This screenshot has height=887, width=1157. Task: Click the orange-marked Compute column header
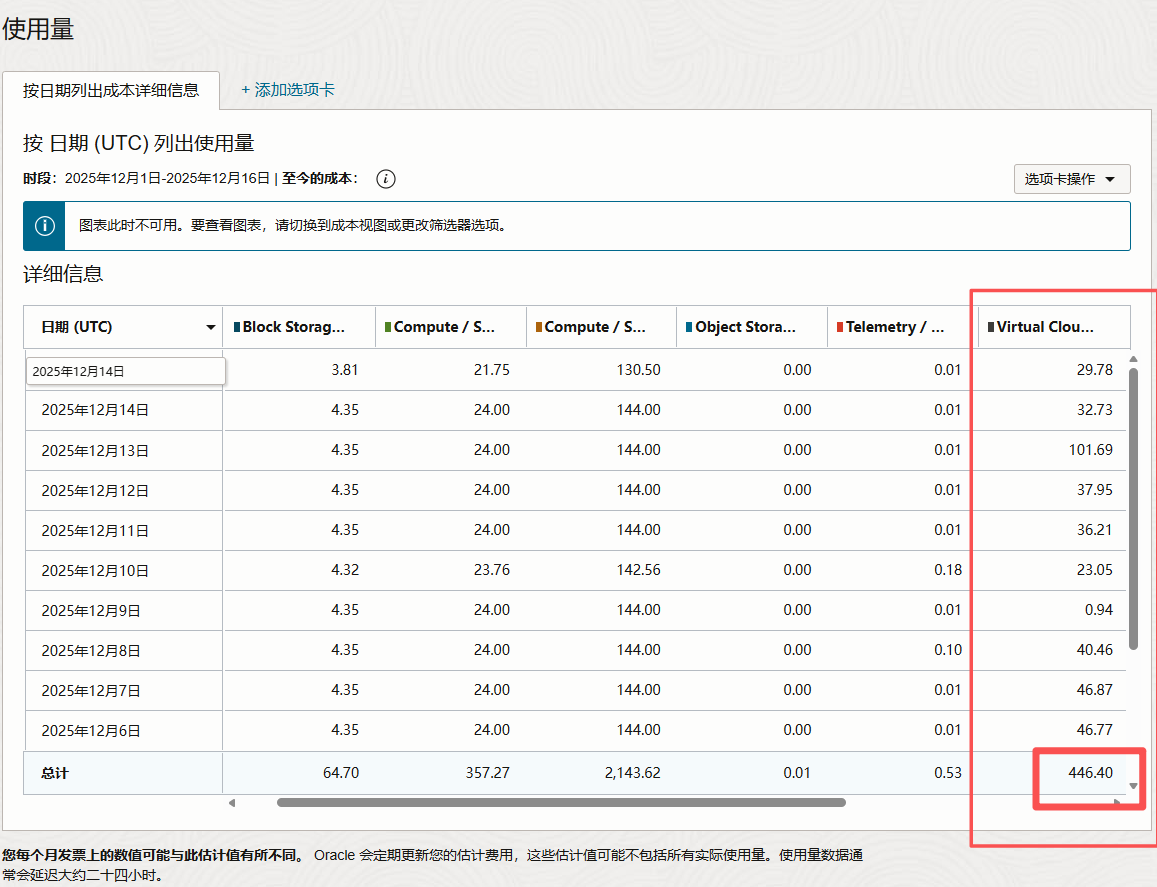pos(595,327)
